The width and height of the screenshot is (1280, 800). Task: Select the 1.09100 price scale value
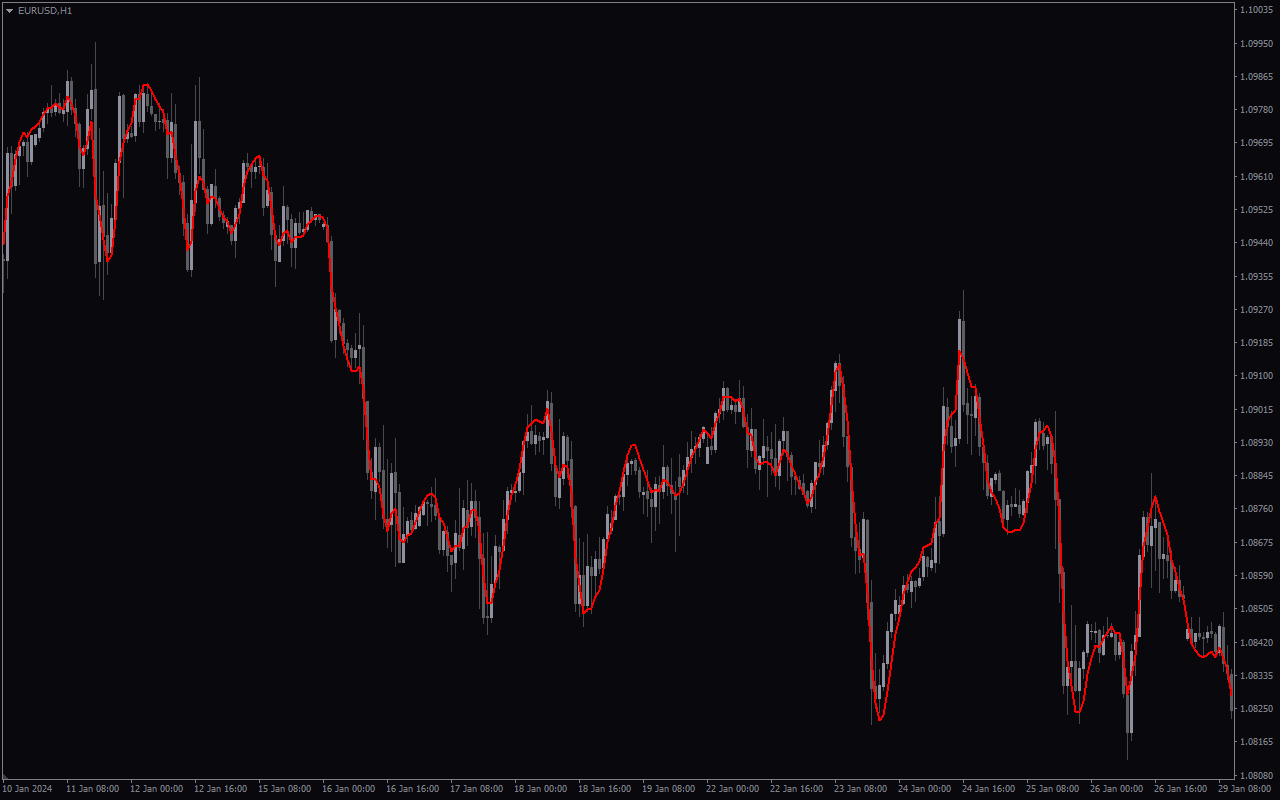click(1256, 375)
